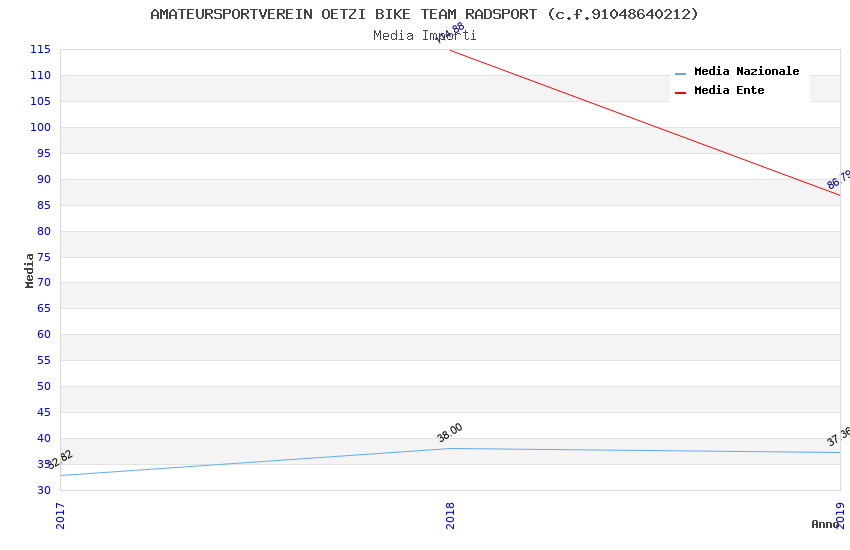850x550 pixels.
Task: Click the 2019 x-axis label
Action: pyautogui.click(x=840, y=516)
